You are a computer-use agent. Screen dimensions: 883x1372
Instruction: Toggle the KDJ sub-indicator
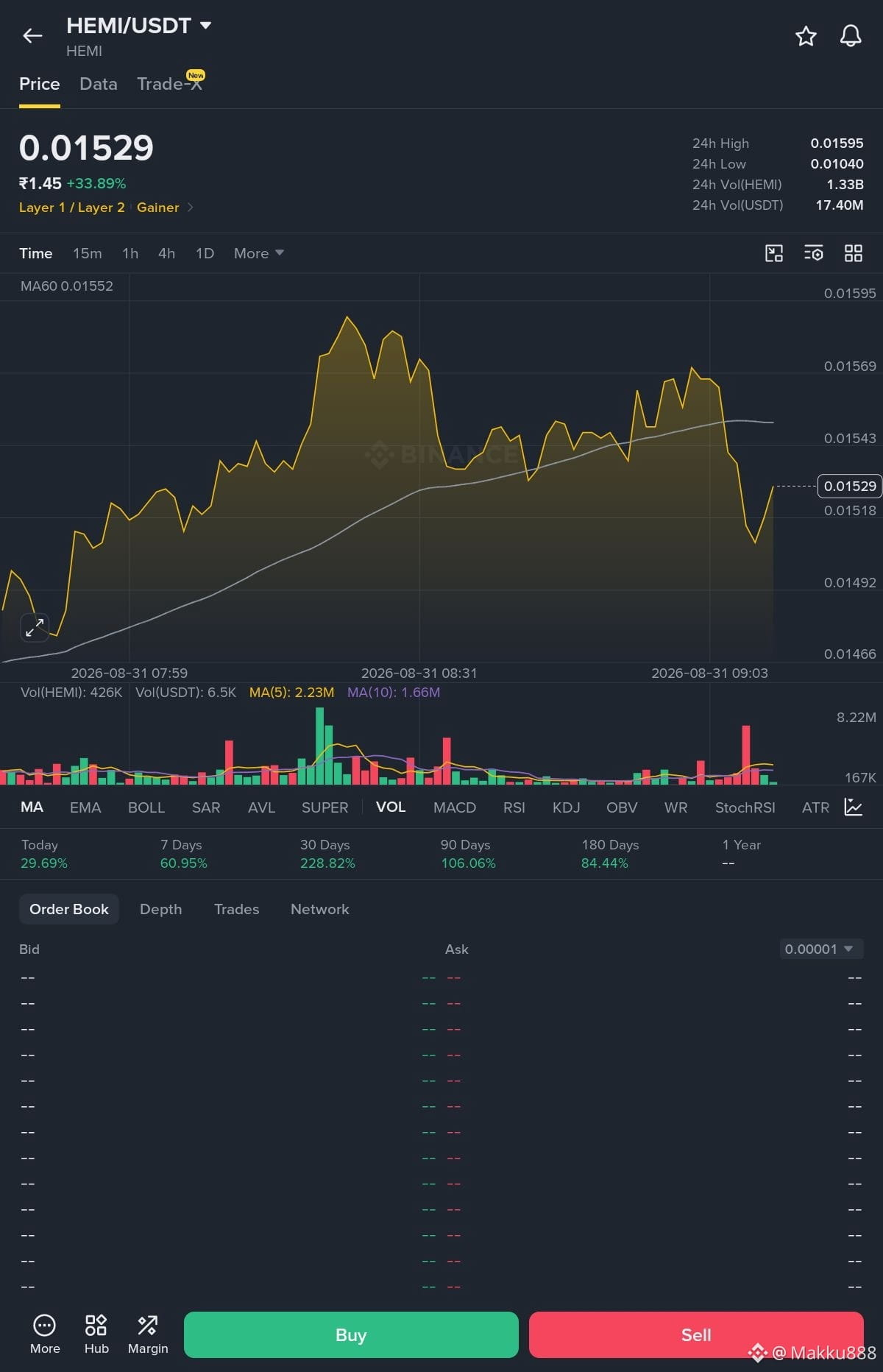click(566, 807)
